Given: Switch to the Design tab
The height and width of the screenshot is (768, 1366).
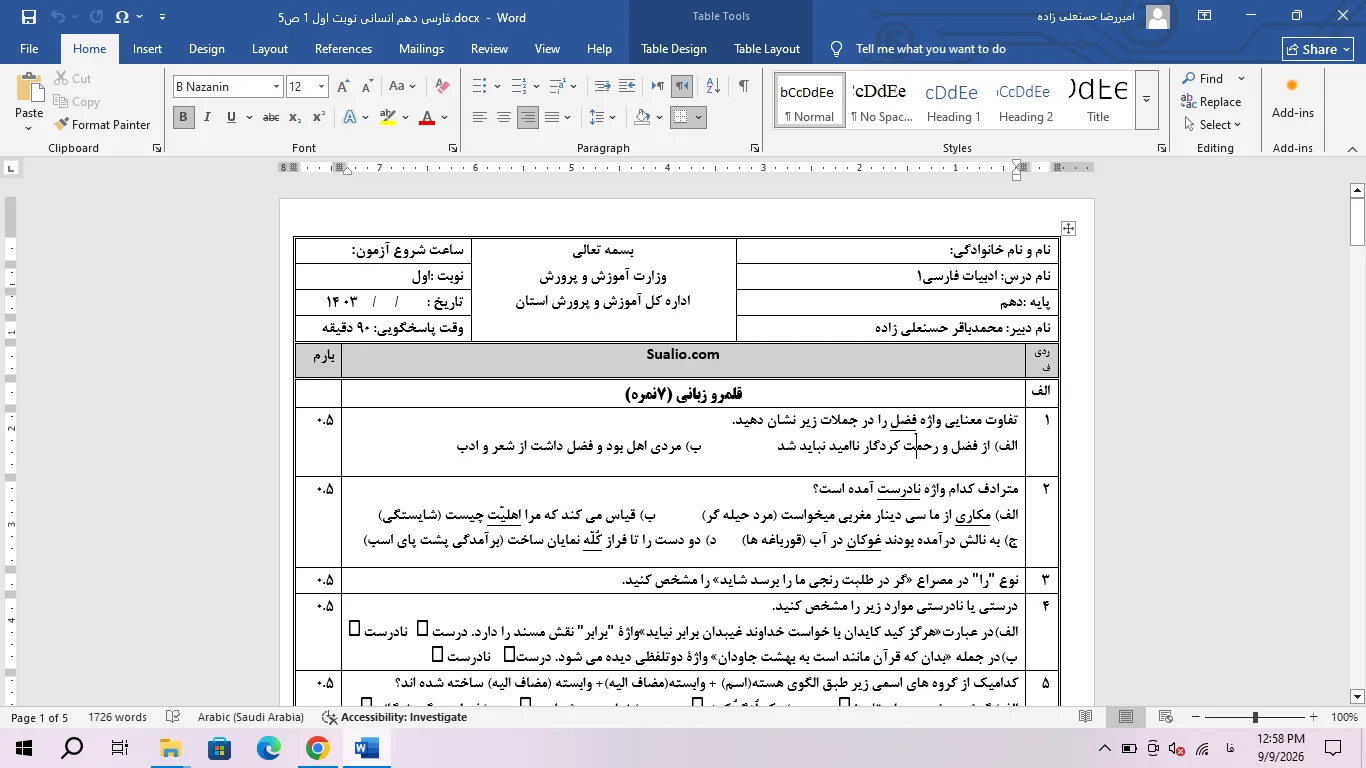Looking at the screenshot, I should 206,49.
